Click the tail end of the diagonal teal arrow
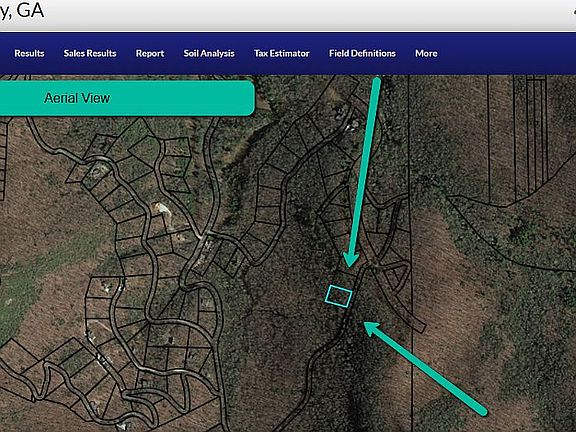Image resolution: width=576 pixels, height=432 pixels. pyautogui.click(x=483, y=412)
